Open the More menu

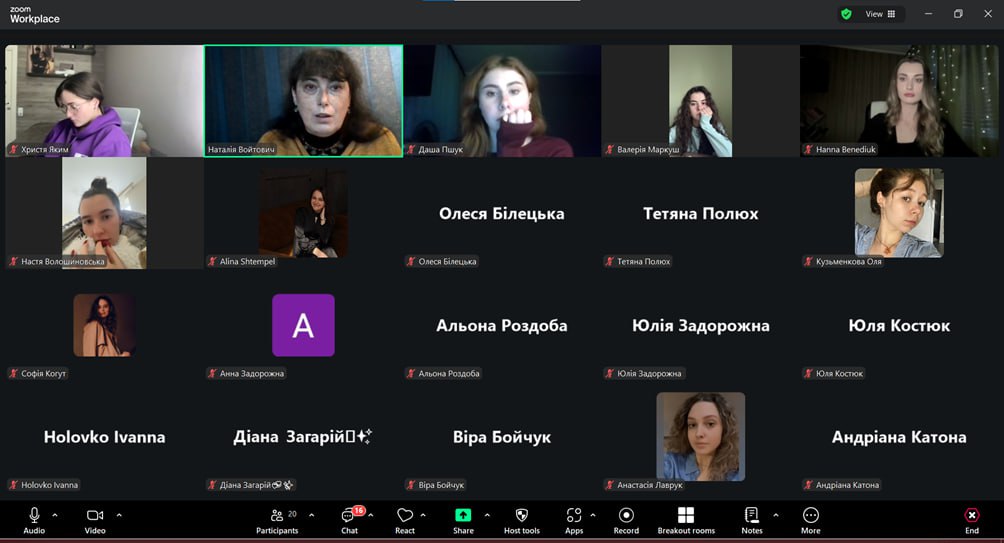pyautogui.click(x=810, y=516)
